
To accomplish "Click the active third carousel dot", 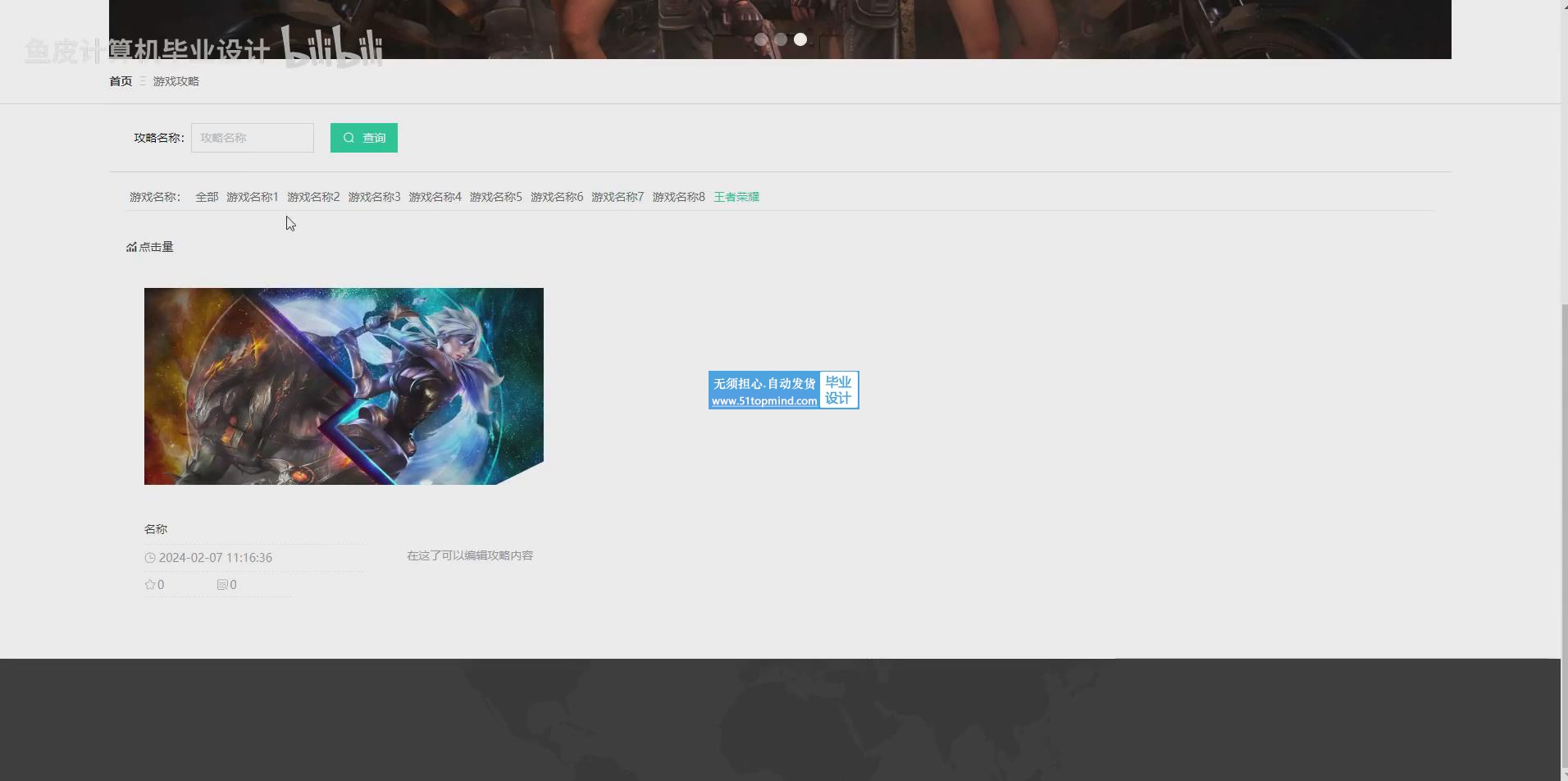I will [x=800, y=39].
